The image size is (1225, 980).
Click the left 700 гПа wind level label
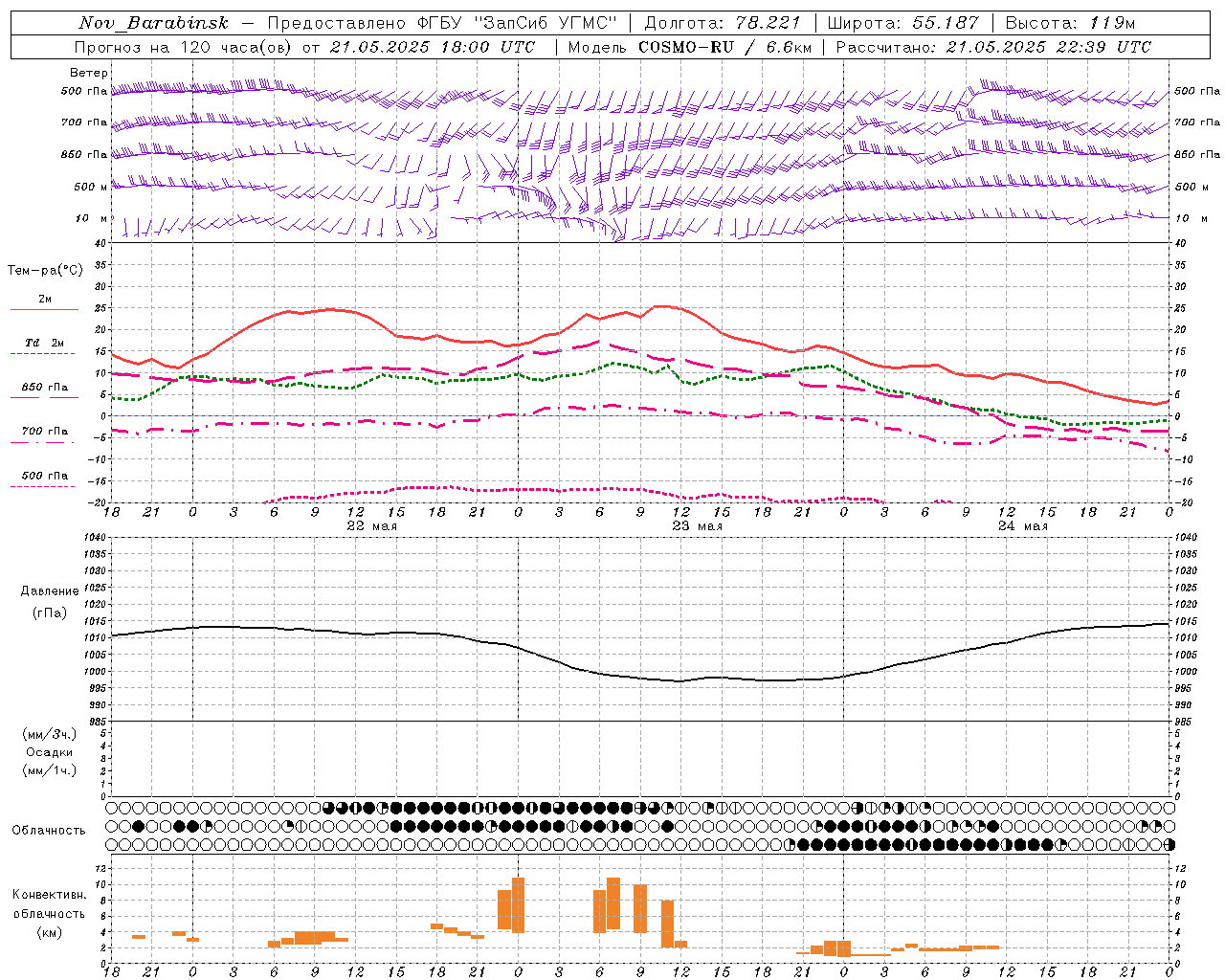(x=84, y=122)
